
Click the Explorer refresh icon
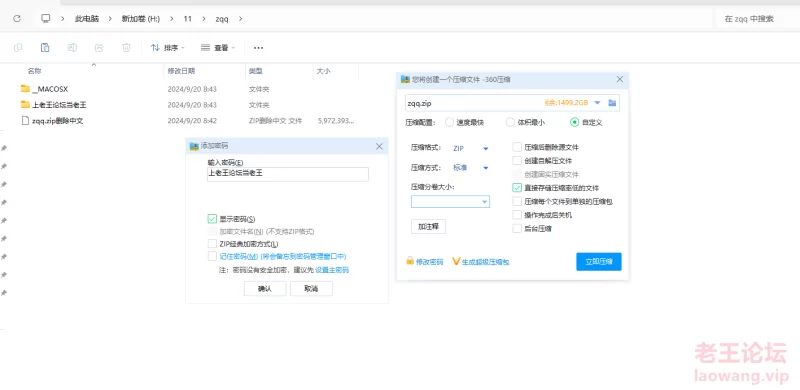(17, 18)
